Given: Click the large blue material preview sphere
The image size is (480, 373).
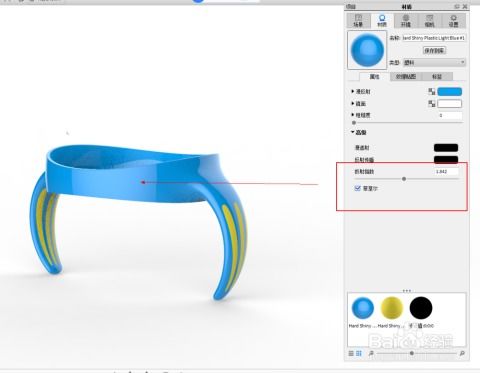Looking at the screenshot, I should (367, 50).
